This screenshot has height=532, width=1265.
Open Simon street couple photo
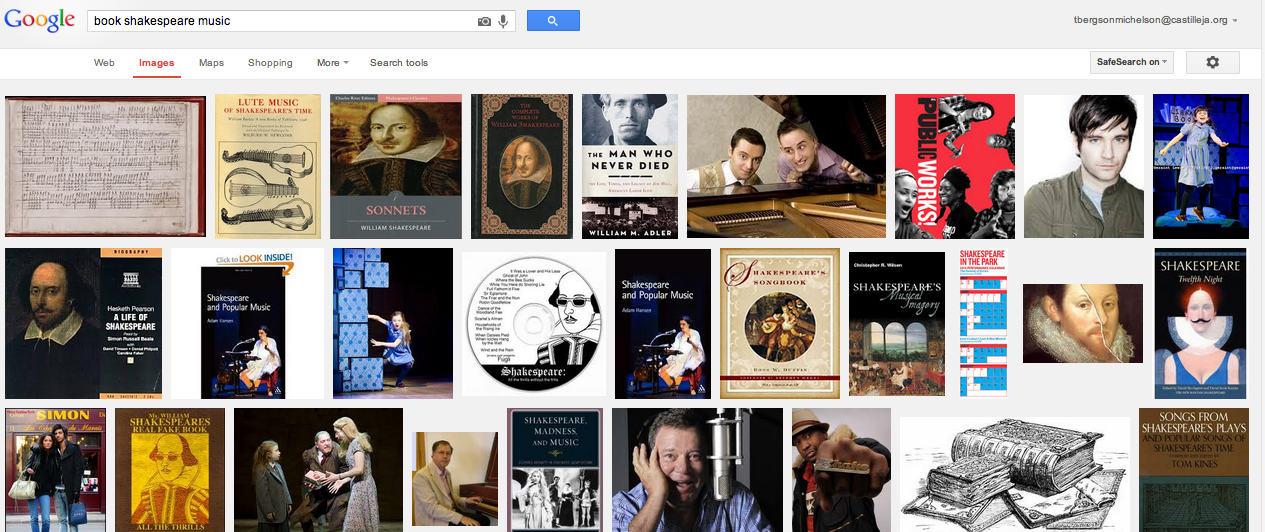pos(55,470)
